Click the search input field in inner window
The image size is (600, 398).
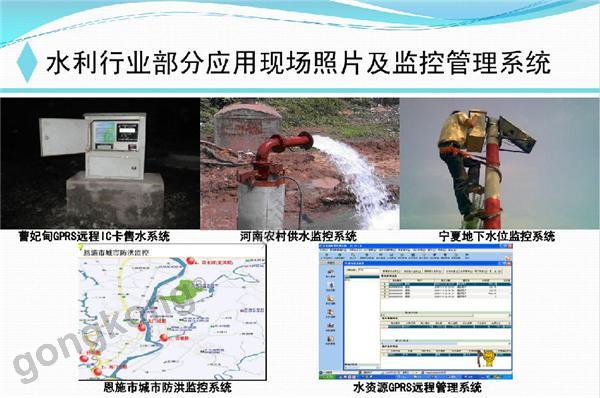[x=368, y=270]
